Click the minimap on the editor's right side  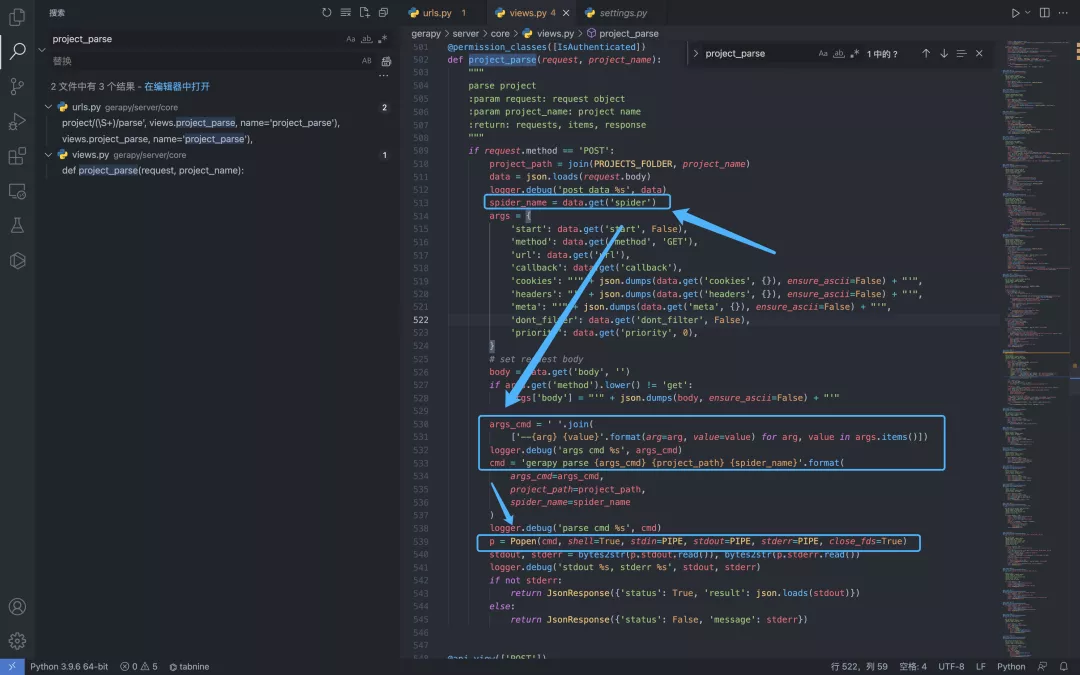point(1035,300)
